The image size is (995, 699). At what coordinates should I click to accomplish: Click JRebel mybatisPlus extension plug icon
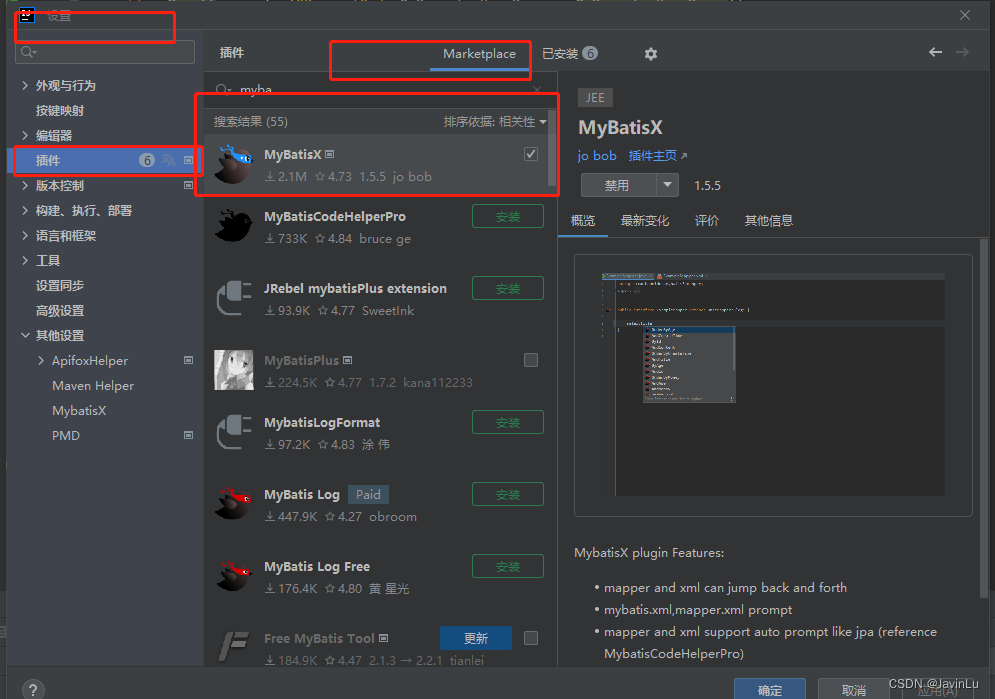click(234, 298)
